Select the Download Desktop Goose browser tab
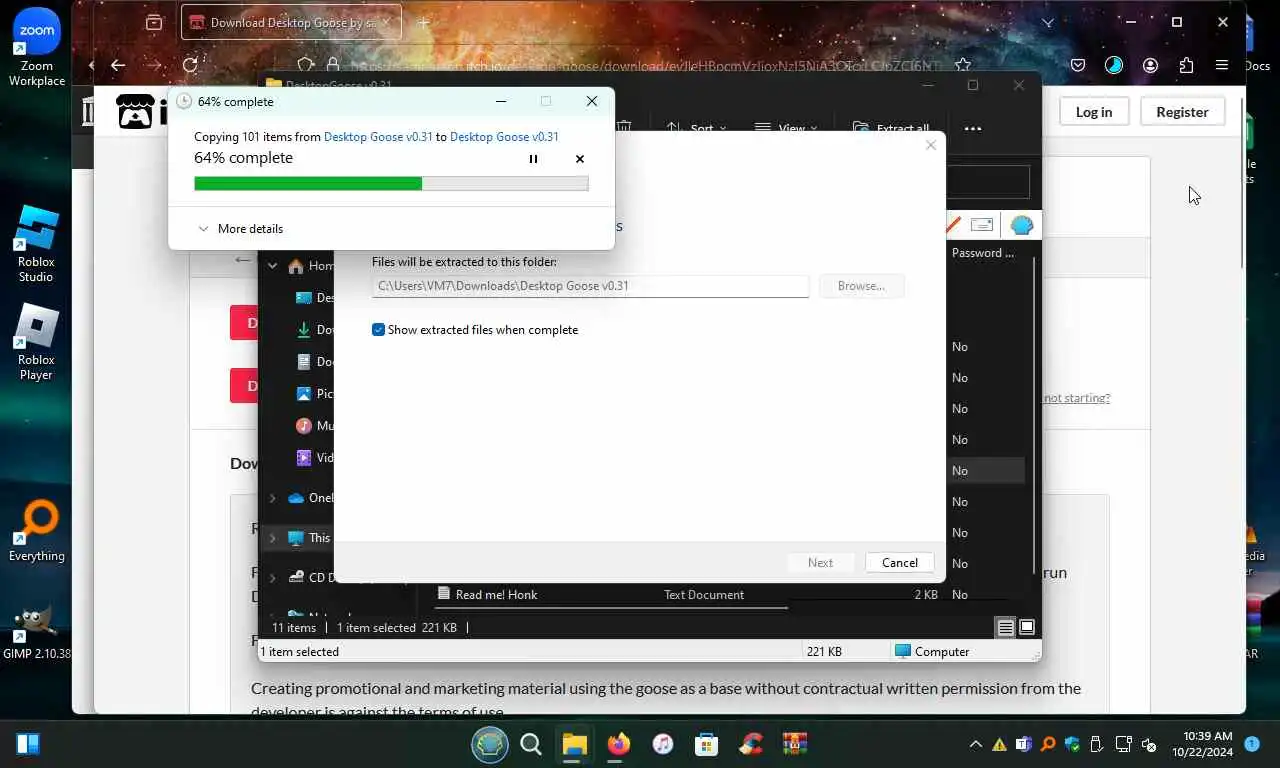The image size is (1280, 768). 290,22
